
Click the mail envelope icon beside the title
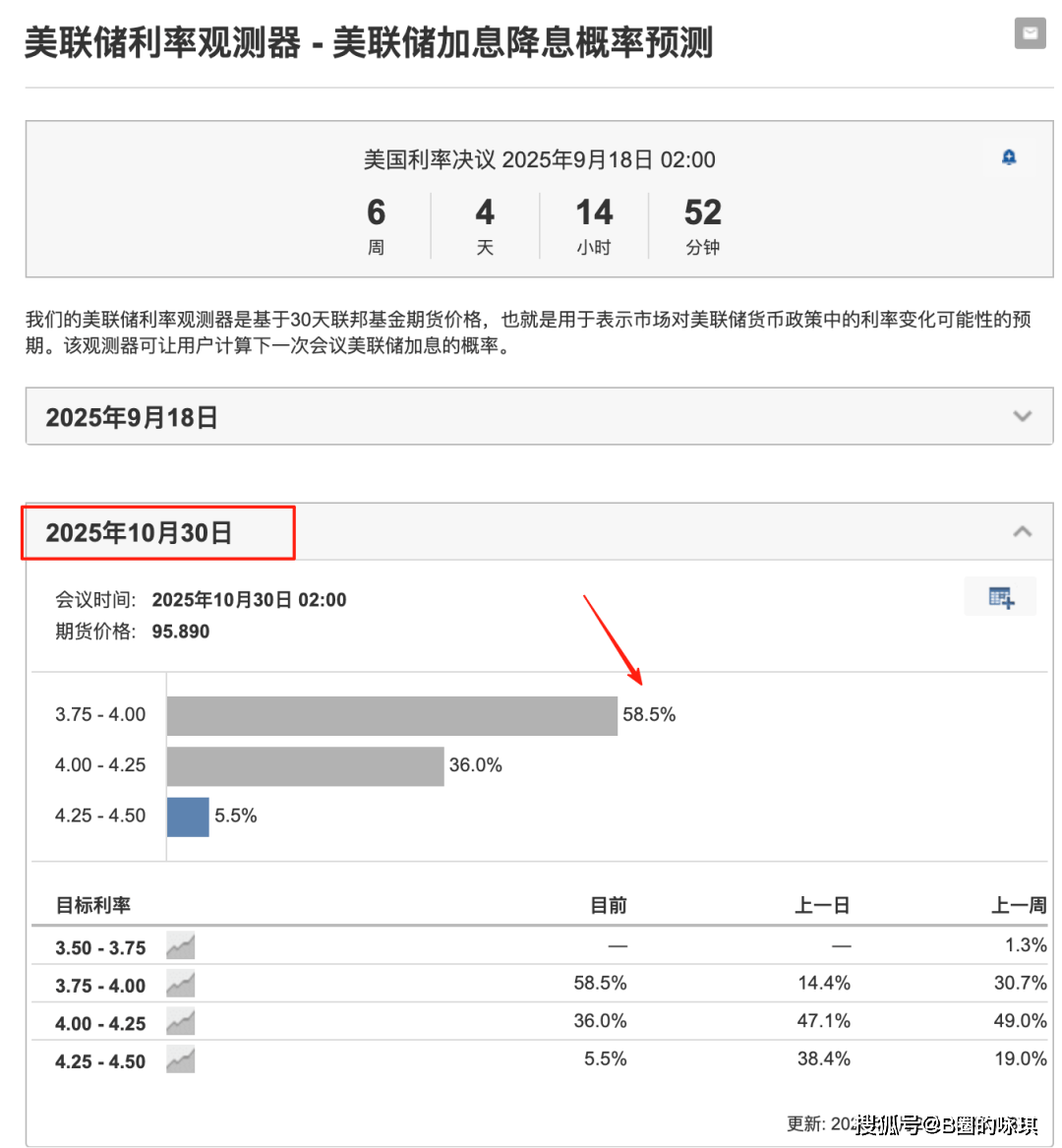tap(1030, 33)
